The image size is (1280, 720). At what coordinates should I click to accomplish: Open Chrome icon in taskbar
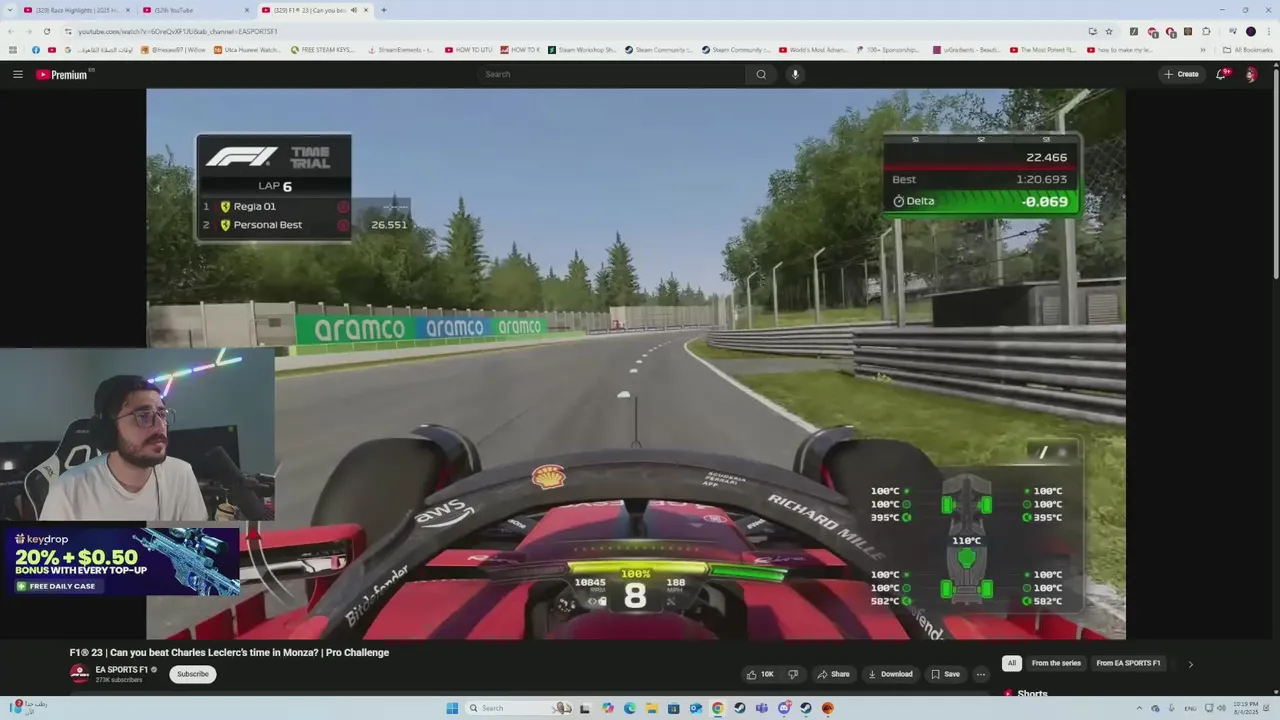point(718,708)
